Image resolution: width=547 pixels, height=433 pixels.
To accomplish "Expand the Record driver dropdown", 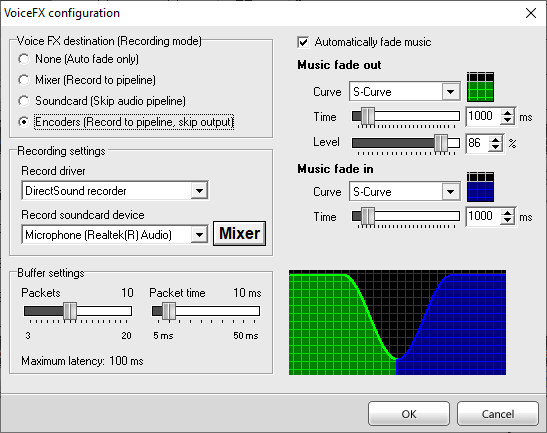I will click(199, 191).
